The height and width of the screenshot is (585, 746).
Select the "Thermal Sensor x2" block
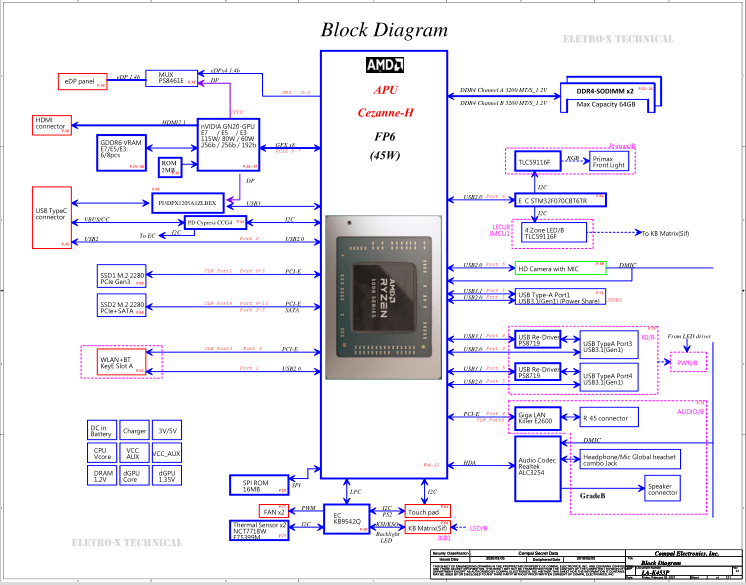click(x=259, y=530)
